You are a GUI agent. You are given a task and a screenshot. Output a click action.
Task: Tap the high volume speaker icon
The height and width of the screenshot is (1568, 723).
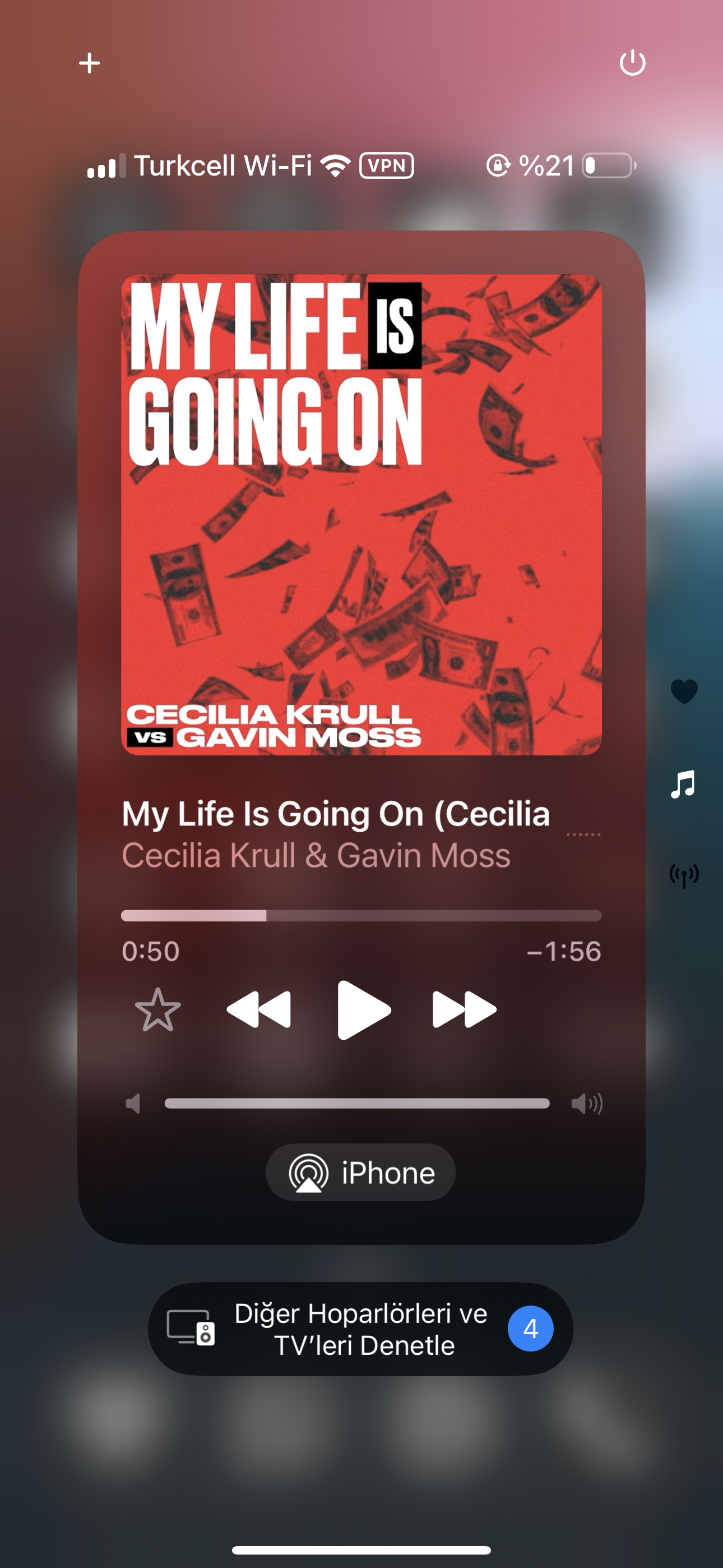click(x=587, y=1103)
